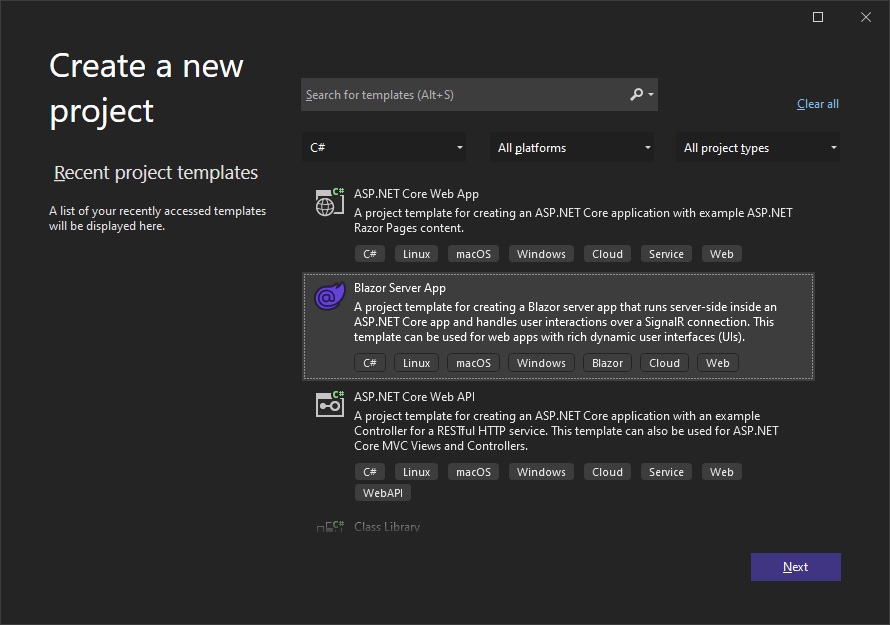
Task: Select the ASP.NET Core Web App title
Action: tap(416, 194)
